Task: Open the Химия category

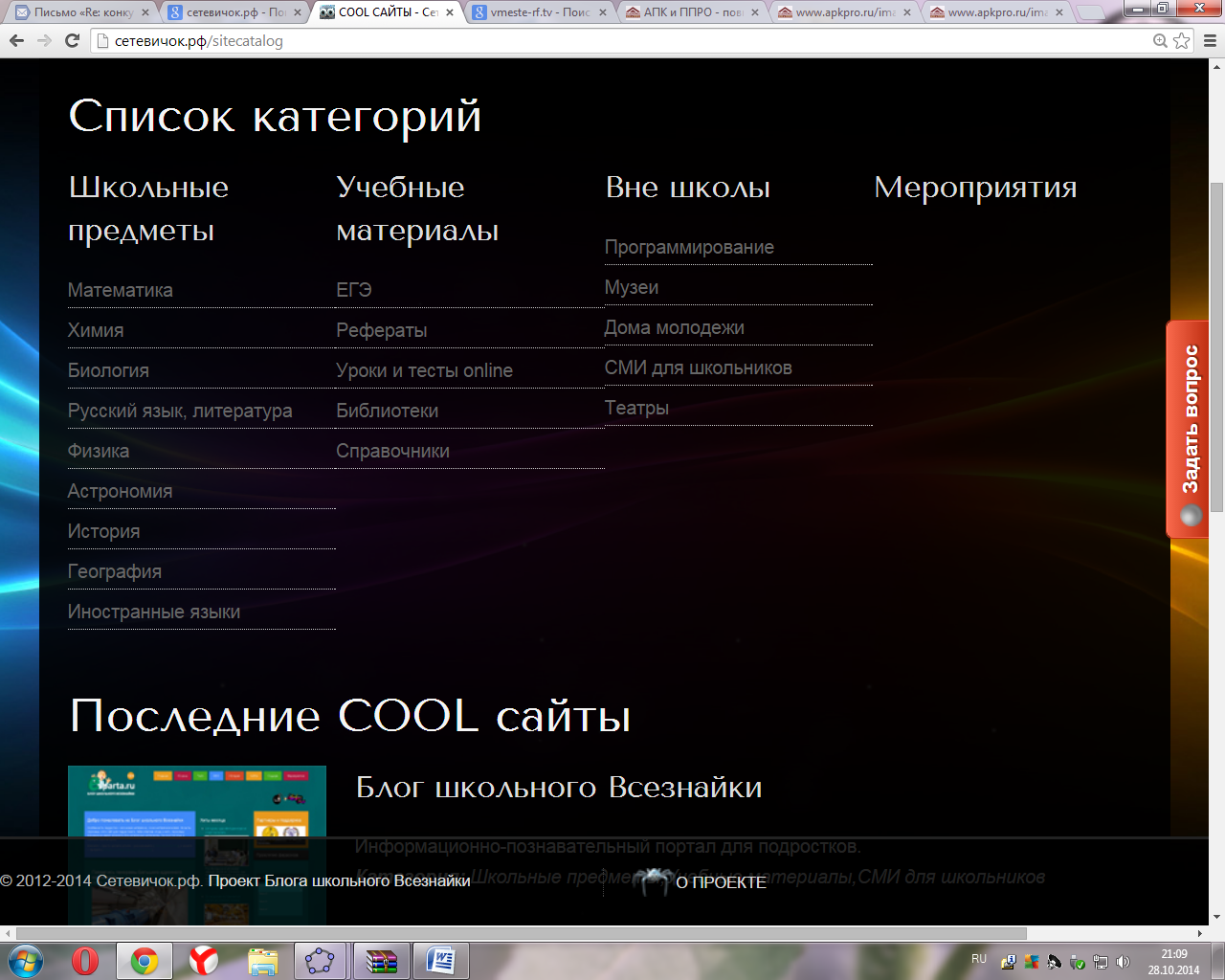Action: coord(96,330)
